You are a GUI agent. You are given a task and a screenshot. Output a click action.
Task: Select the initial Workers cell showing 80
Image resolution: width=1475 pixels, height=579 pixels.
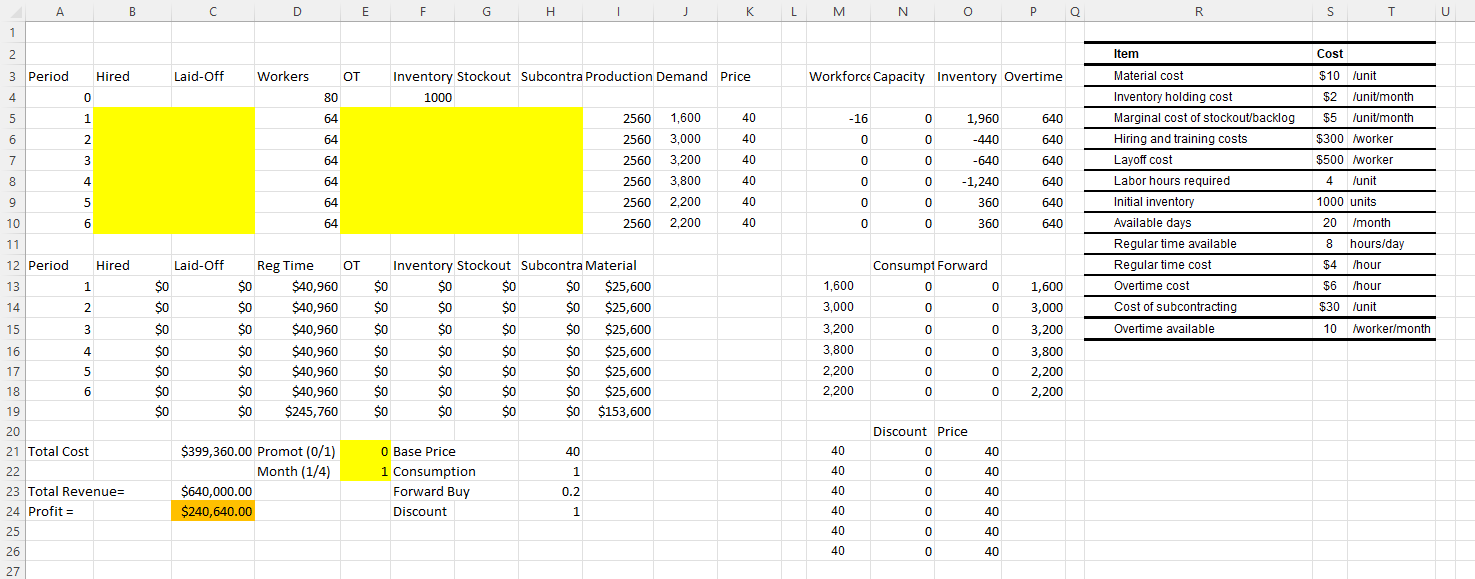pos(297,96)
